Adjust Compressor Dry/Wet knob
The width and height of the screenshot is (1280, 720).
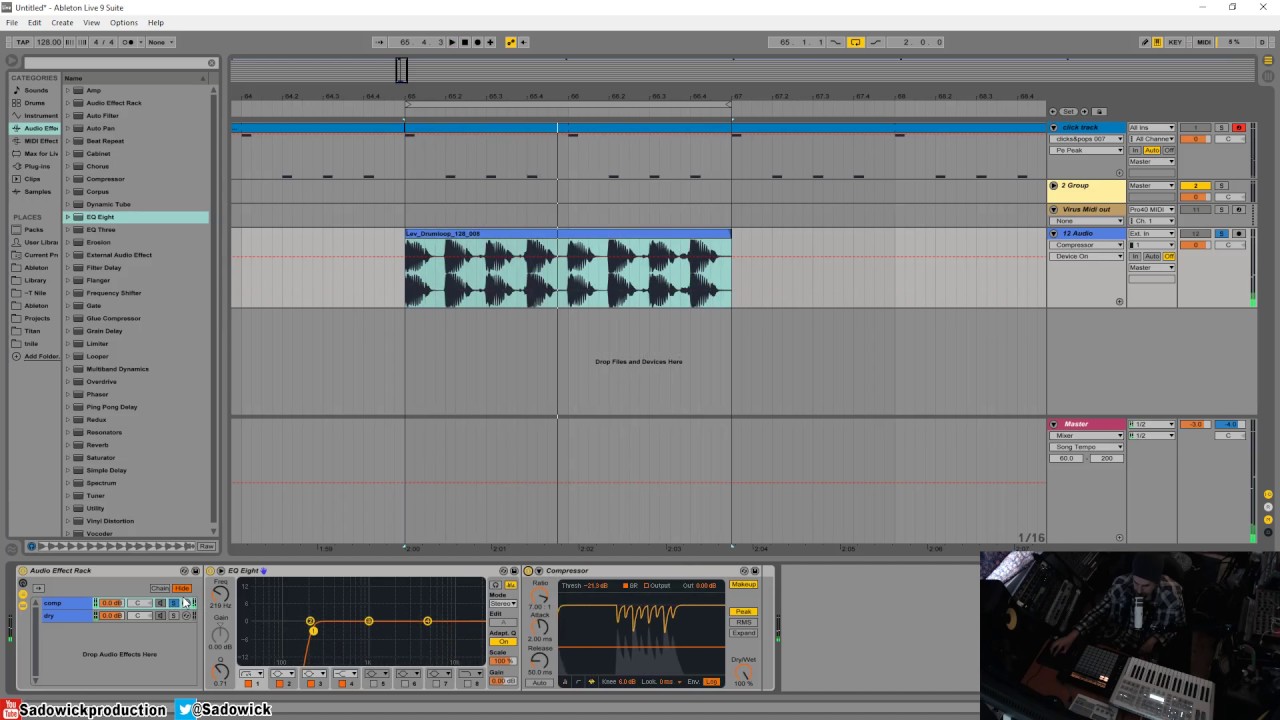pos(743,673)
